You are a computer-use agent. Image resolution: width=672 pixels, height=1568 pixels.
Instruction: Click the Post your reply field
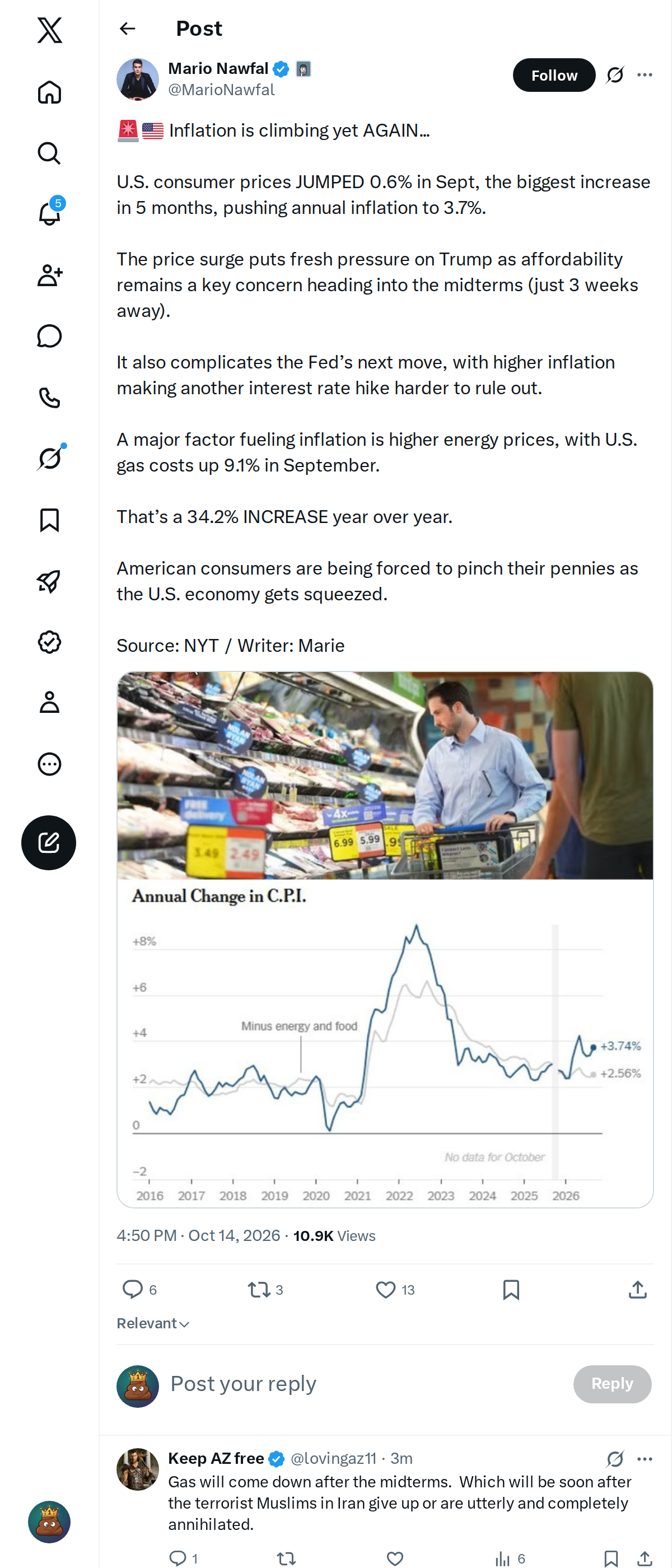point(365,1384)
